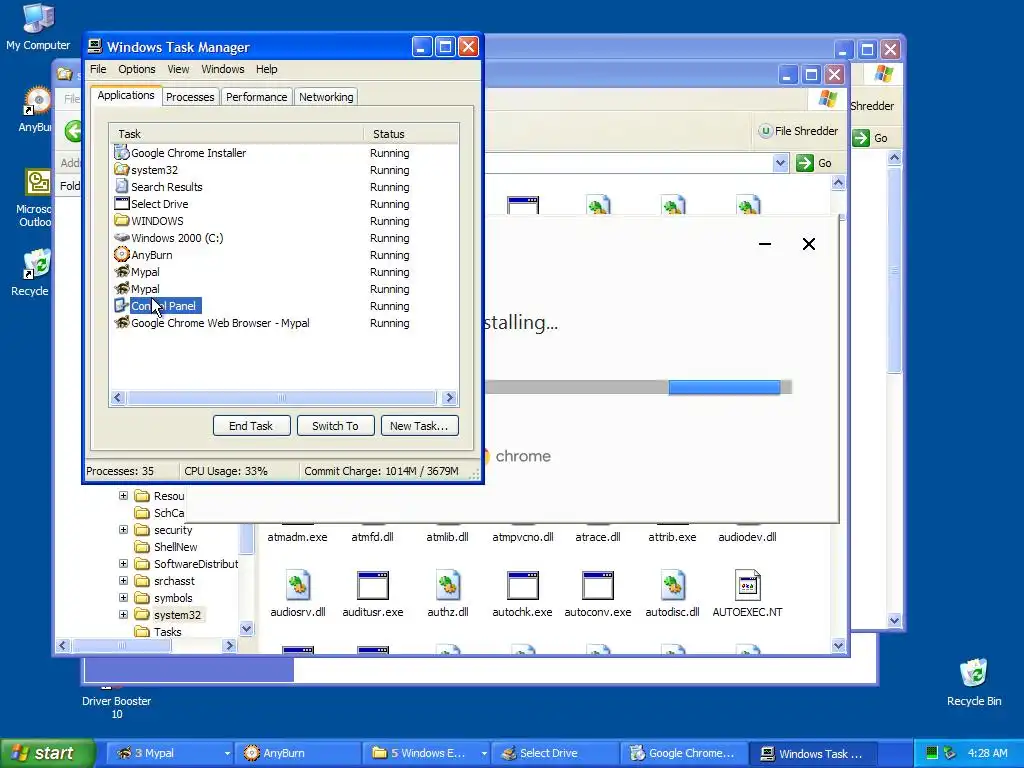Screen dimensions: 1024x768
Task: Switch to the Processes tab
Action: pyautogui.click(x=190, y=97)
